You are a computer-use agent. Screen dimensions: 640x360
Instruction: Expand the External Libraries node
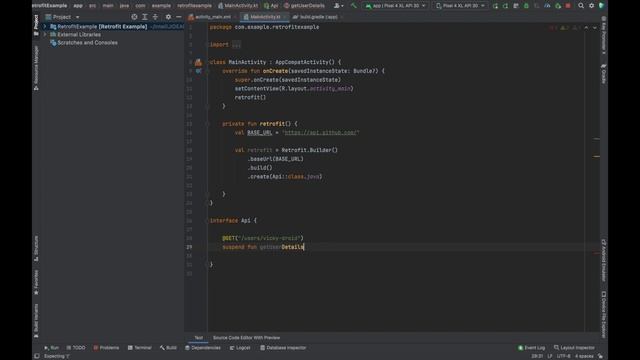[45, 35]
